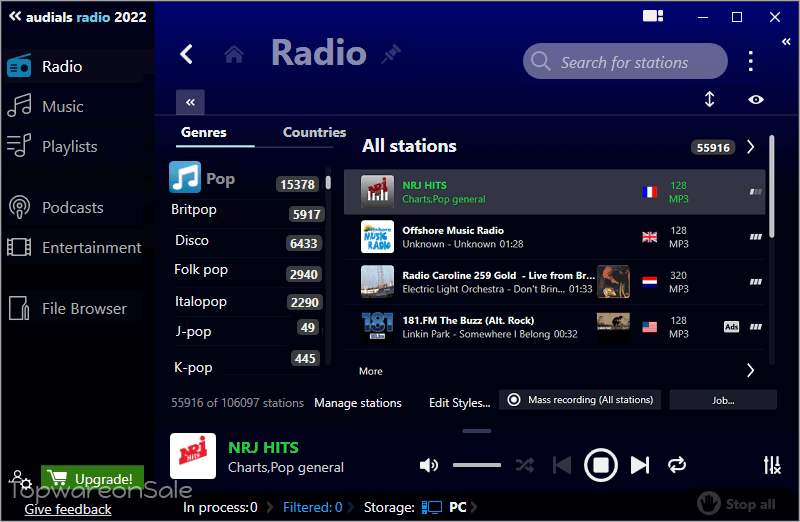This screenshot has width=800, height=522.
Task: Select the Britpop genre
Action: [246, 210]
